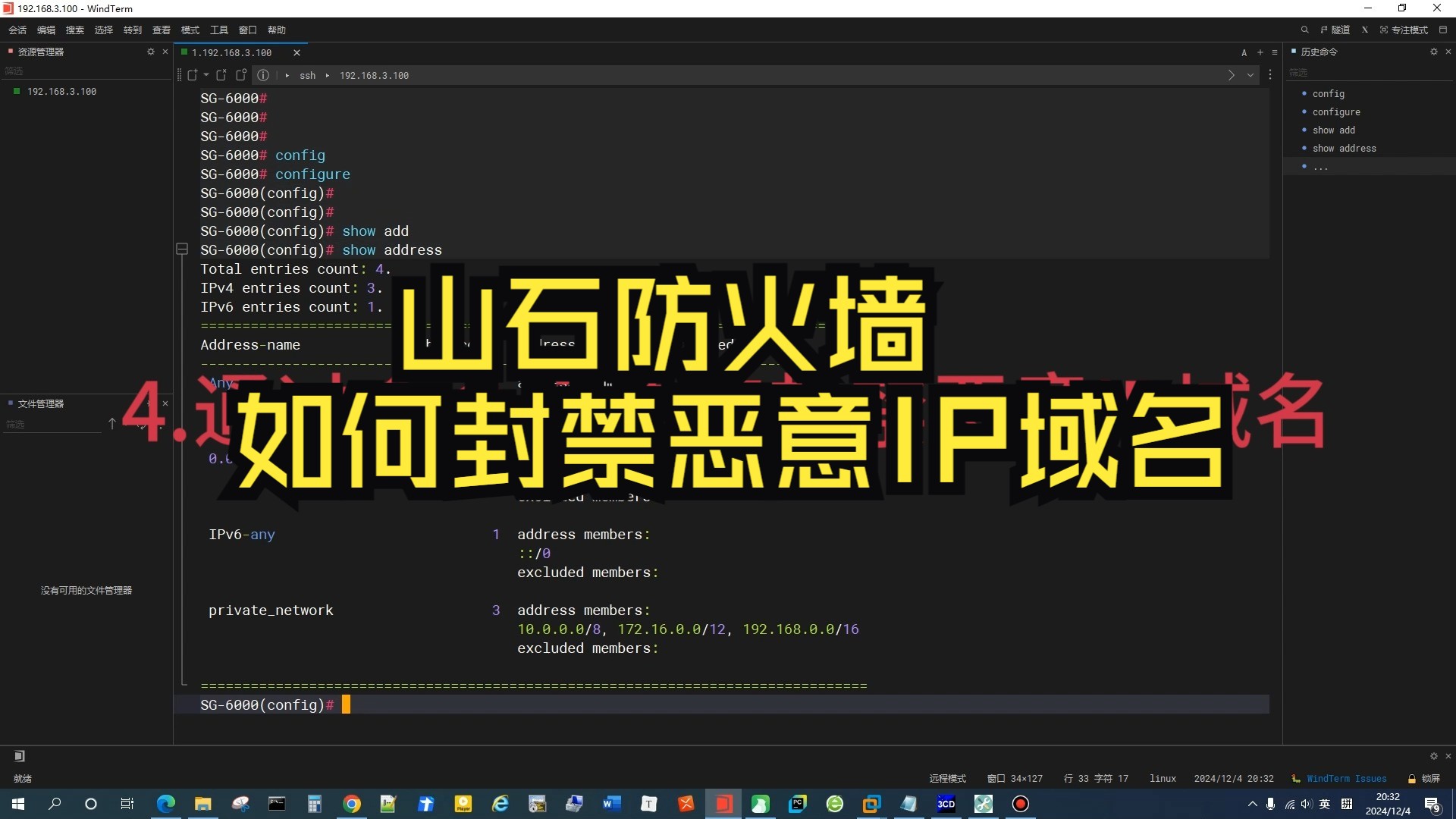Click the red record icon in the taskbar

coord(1020,804)
